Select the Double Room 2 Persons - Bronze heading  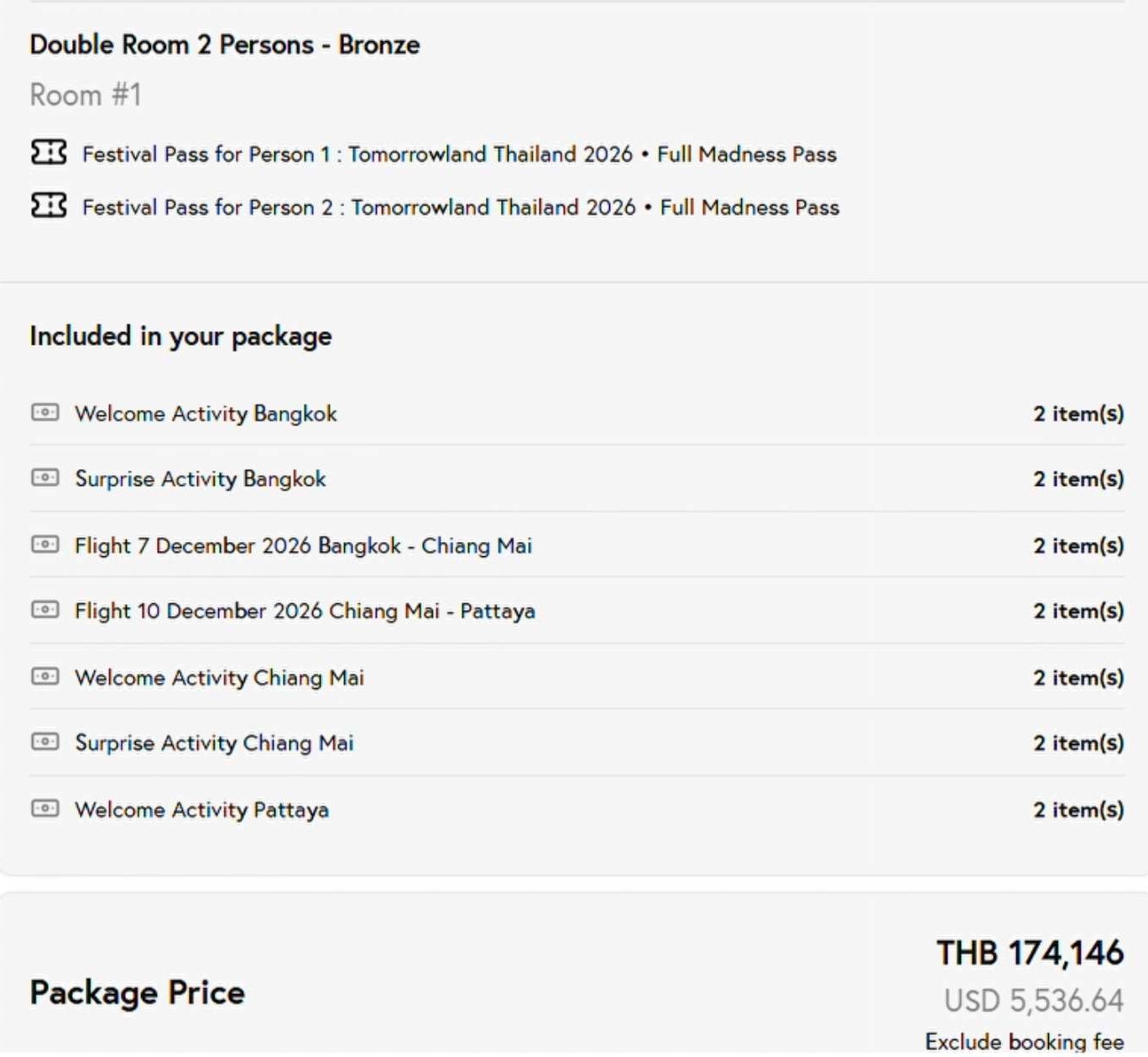225,44
